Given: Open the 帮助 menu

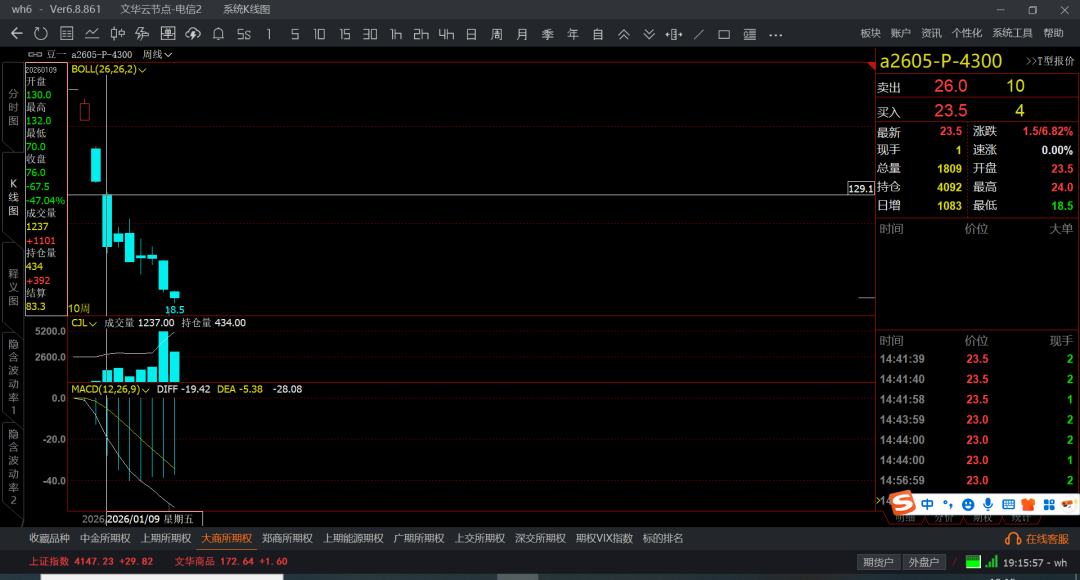Looking at the screenshot, I should (1053, 33).
